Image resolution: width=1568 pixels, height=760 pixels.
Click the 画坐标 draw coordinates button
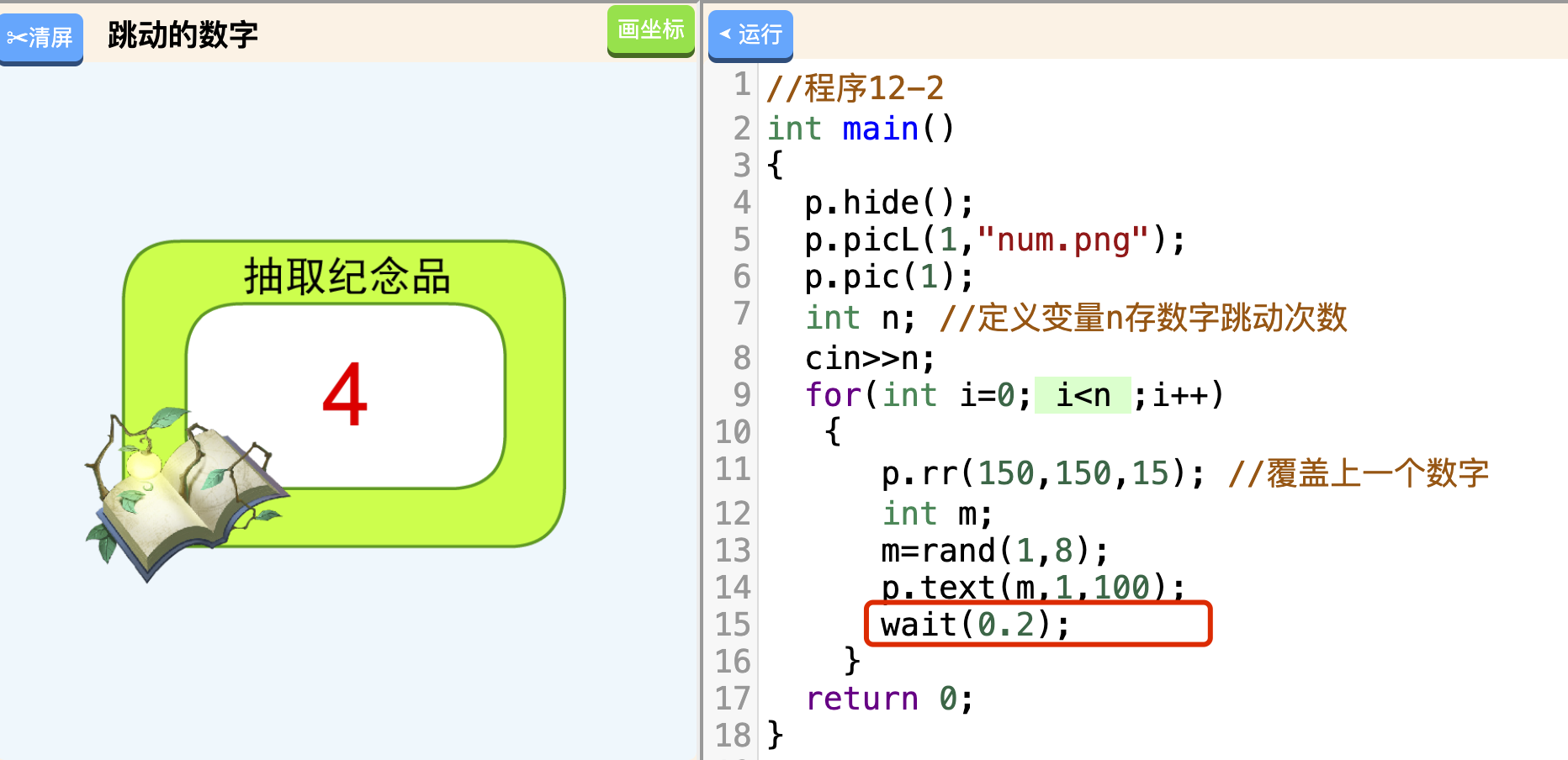(650, 30)
